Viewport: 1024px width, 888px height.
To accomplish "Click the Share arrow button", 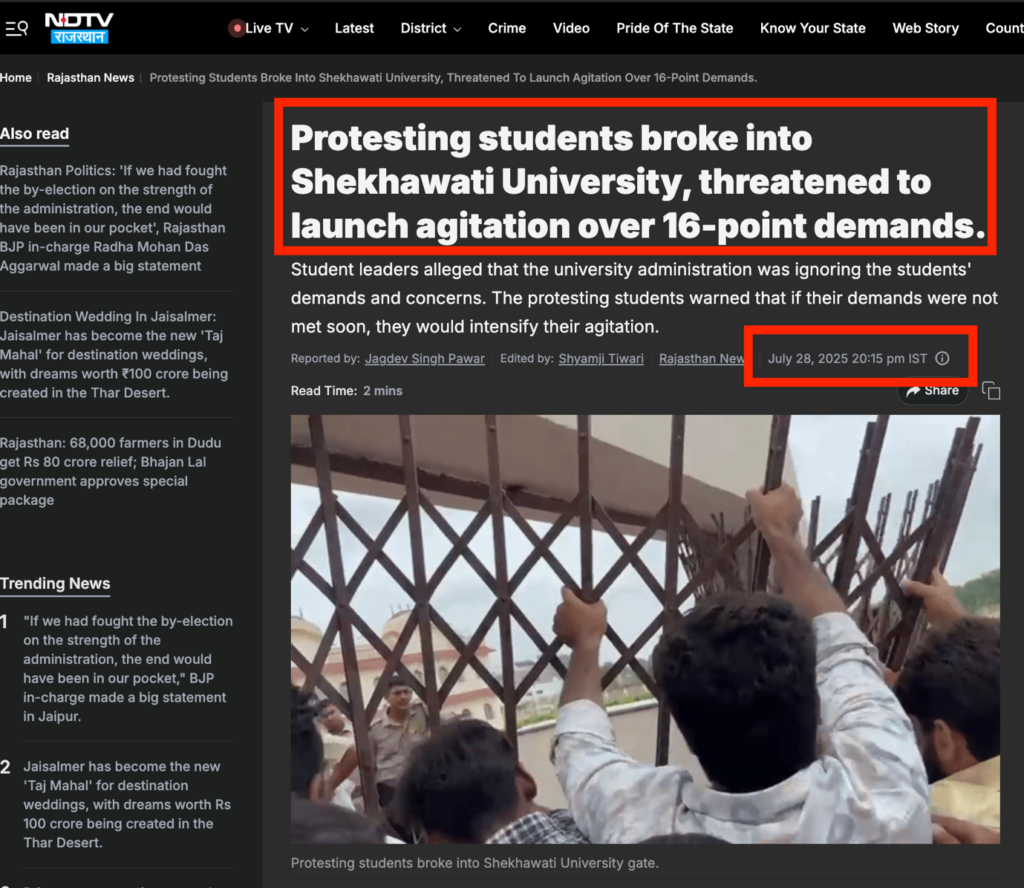I will click(x=933, y=390).
